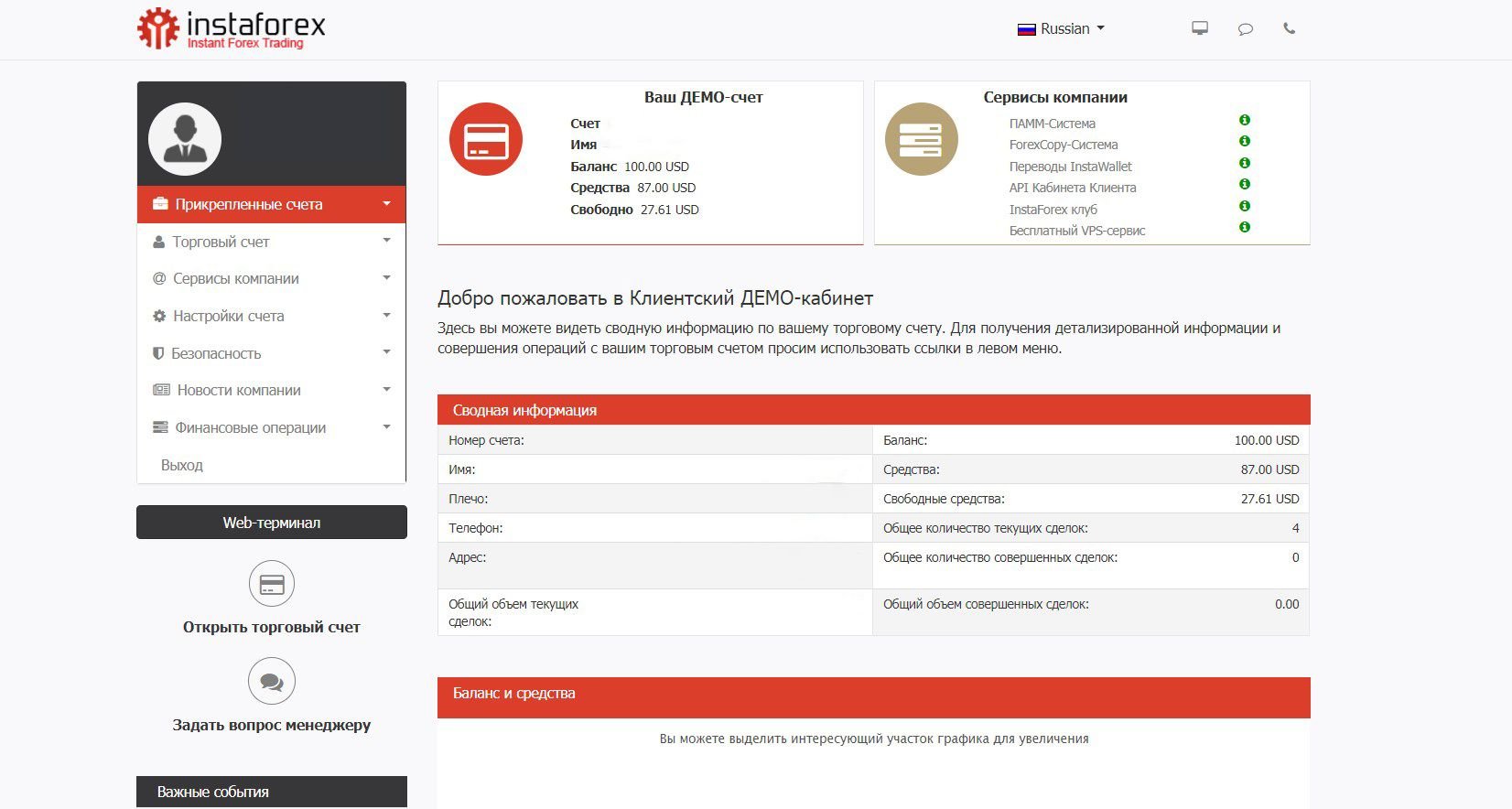Open the chat bubble icon in header
Screen dimensions: 1512x809
1245,29
